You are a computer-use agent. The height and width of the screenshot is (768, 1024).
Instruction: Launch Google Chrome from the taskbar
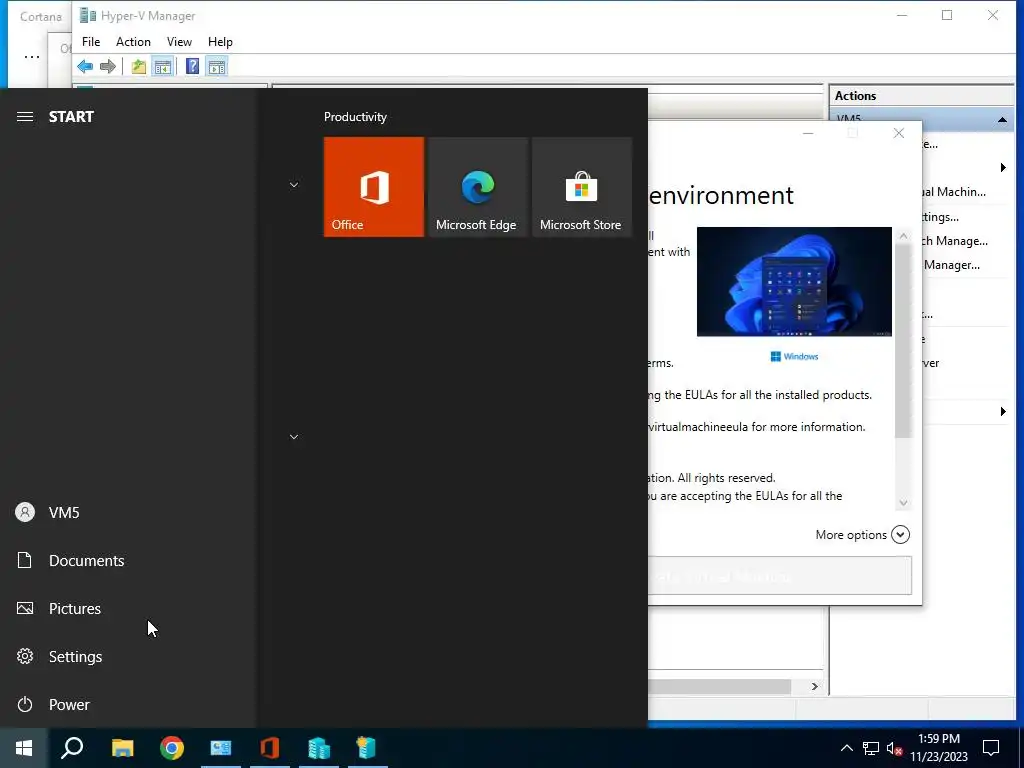point(172,748)
